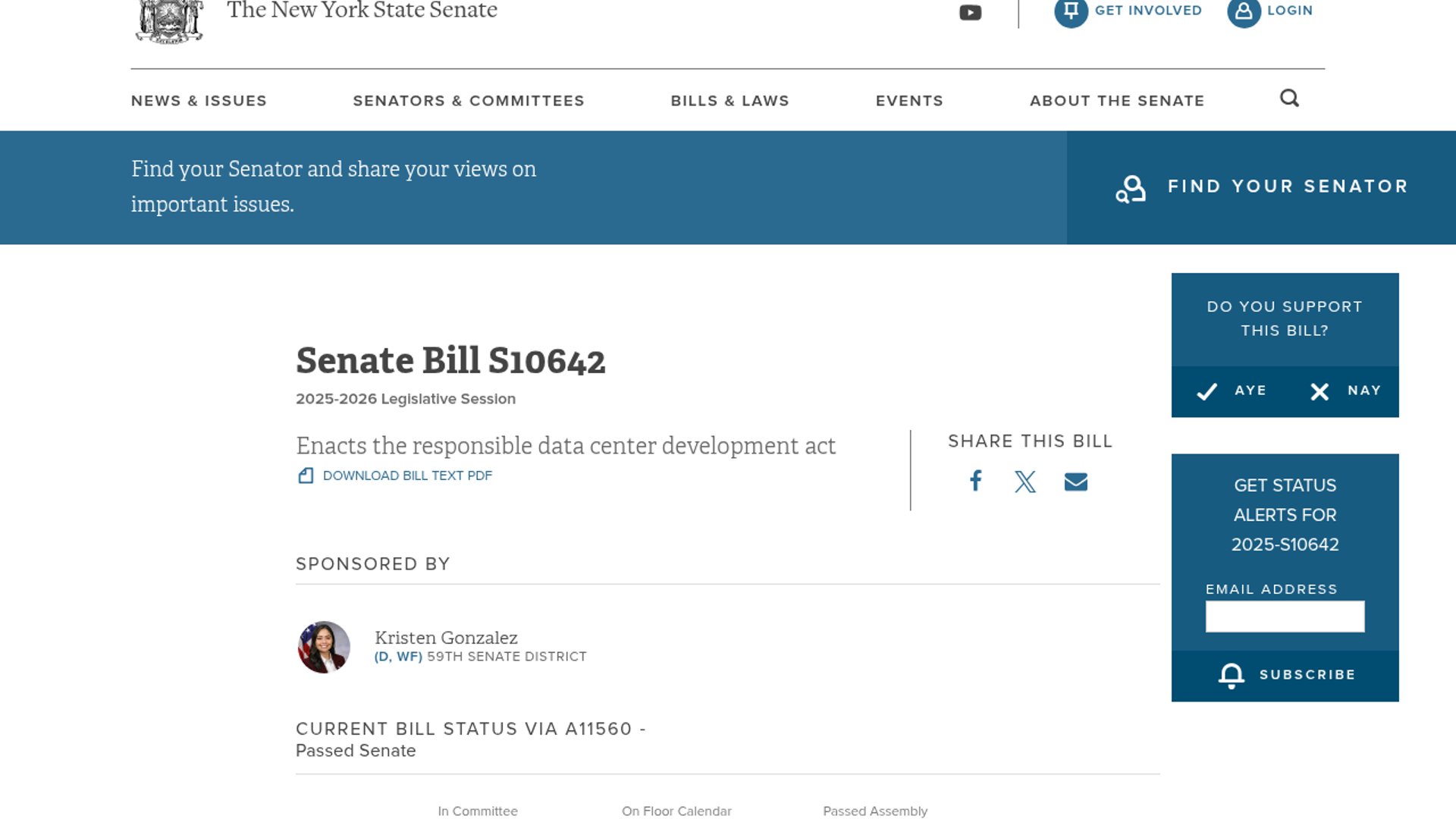Click the 2025-2026 Legislative Session text
Screen dimensions: 1456x819
click(406, 399)
